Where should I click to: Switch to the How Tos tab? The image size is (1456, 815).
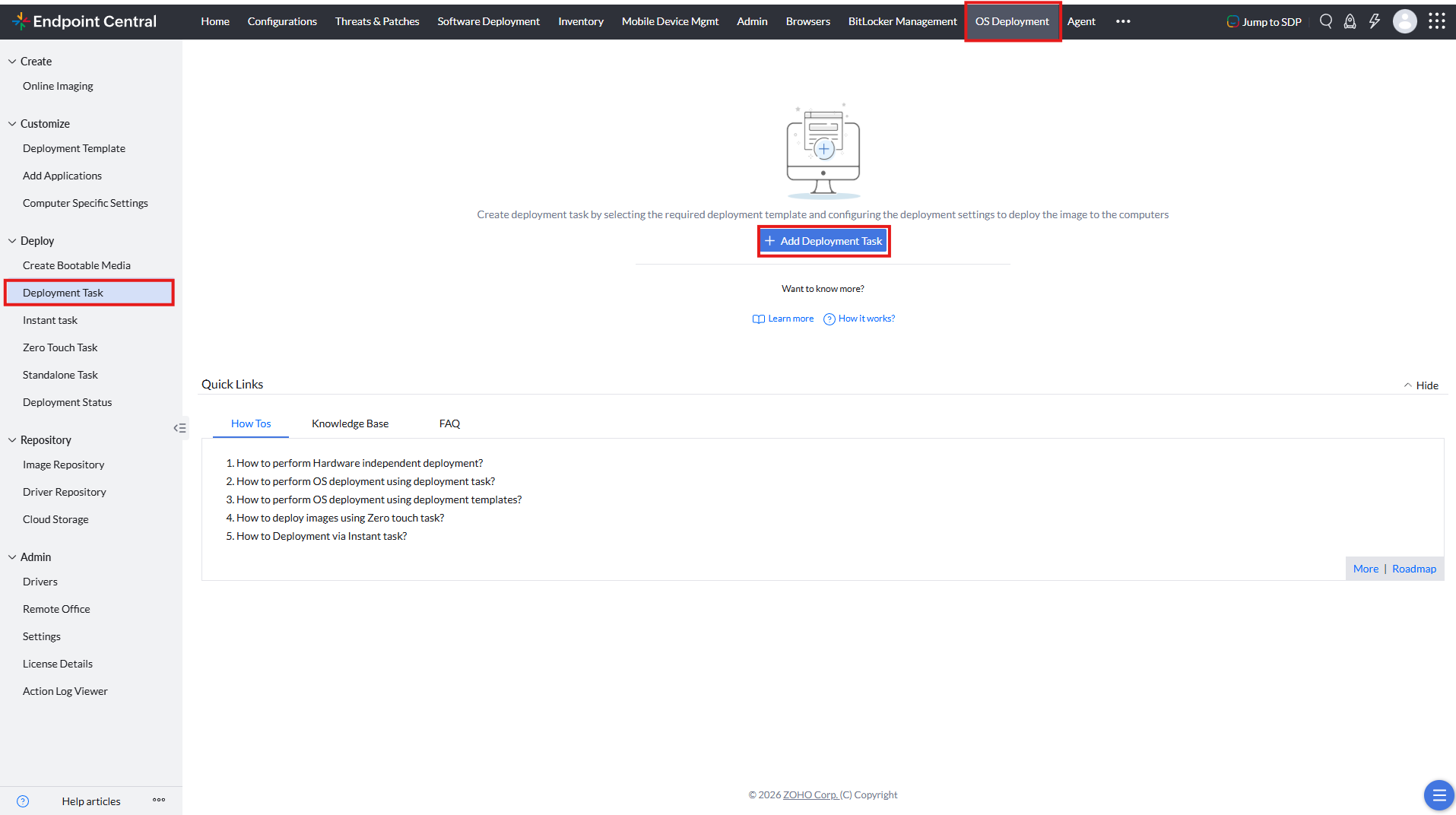pyautogui.click(x=251, y=423)
